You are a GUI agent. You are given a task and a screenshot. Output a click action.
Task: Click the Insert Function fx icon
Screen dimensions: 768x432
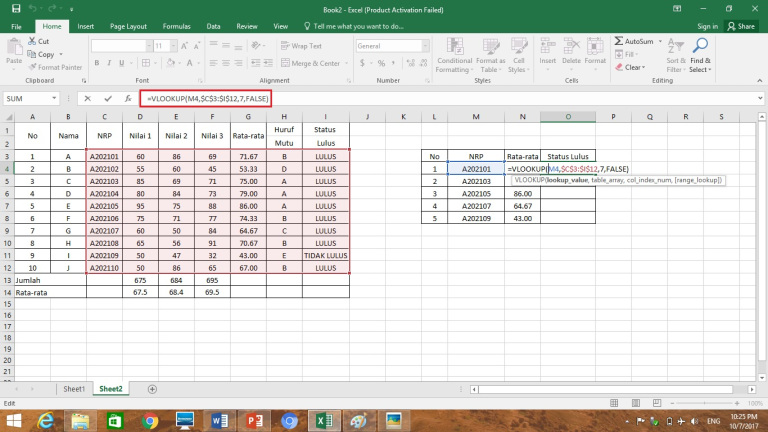127,99
